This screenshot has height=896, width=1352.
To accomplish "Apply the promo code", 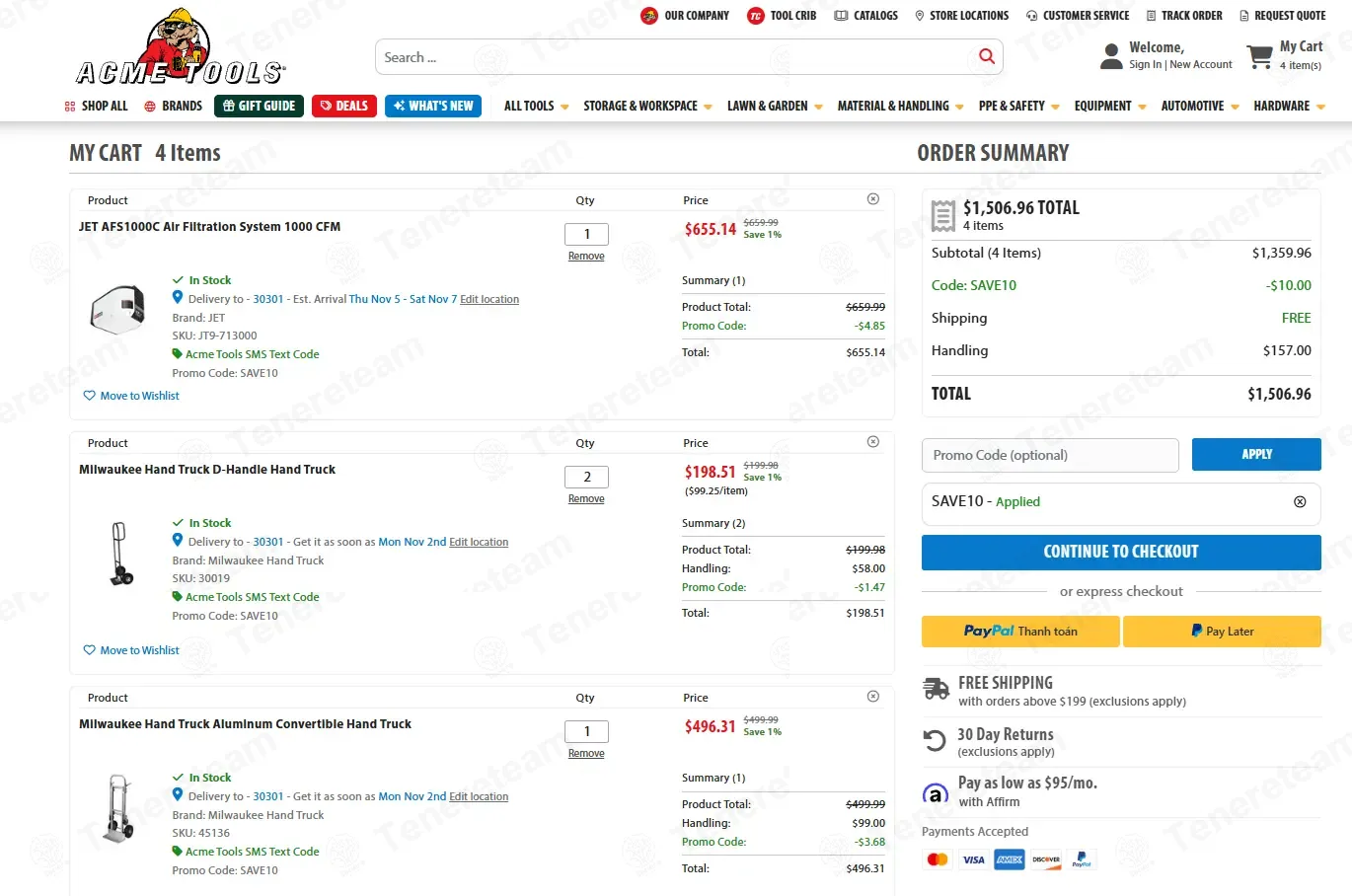I will [x=1256, y=455].
